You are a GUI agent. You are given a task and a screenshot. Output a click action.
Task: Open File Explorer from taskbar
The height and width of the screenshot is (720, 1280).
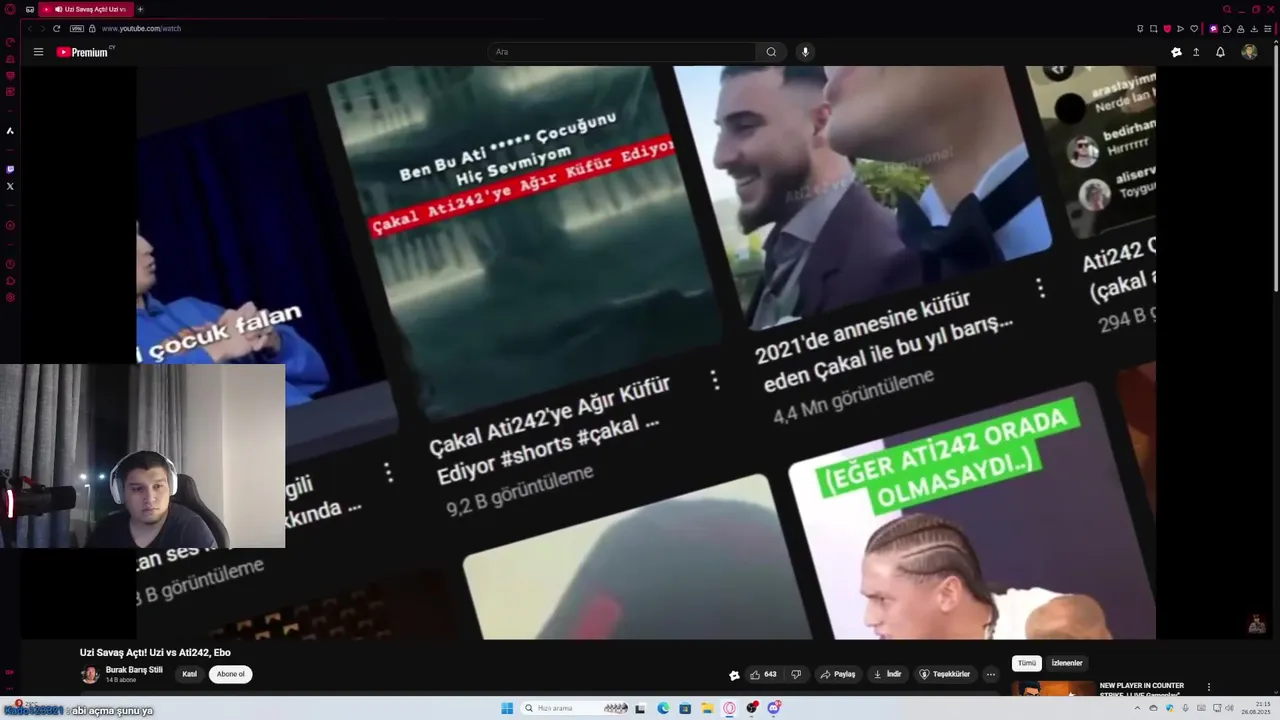[707, 708]
